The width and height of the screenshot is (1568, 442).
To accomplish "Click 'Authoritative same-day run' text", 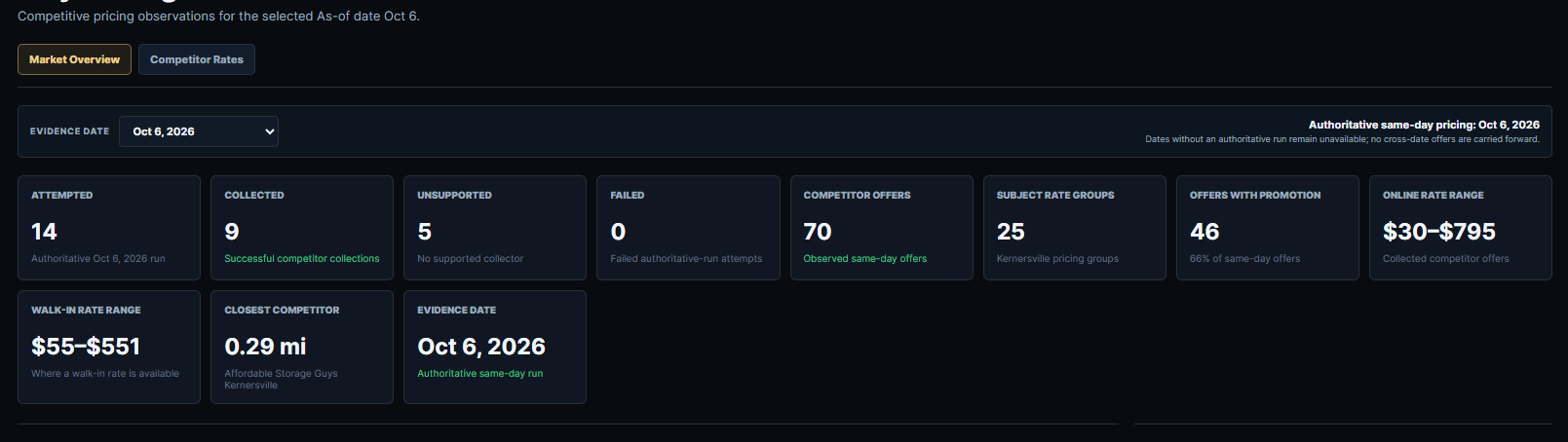I will (480, 374).
